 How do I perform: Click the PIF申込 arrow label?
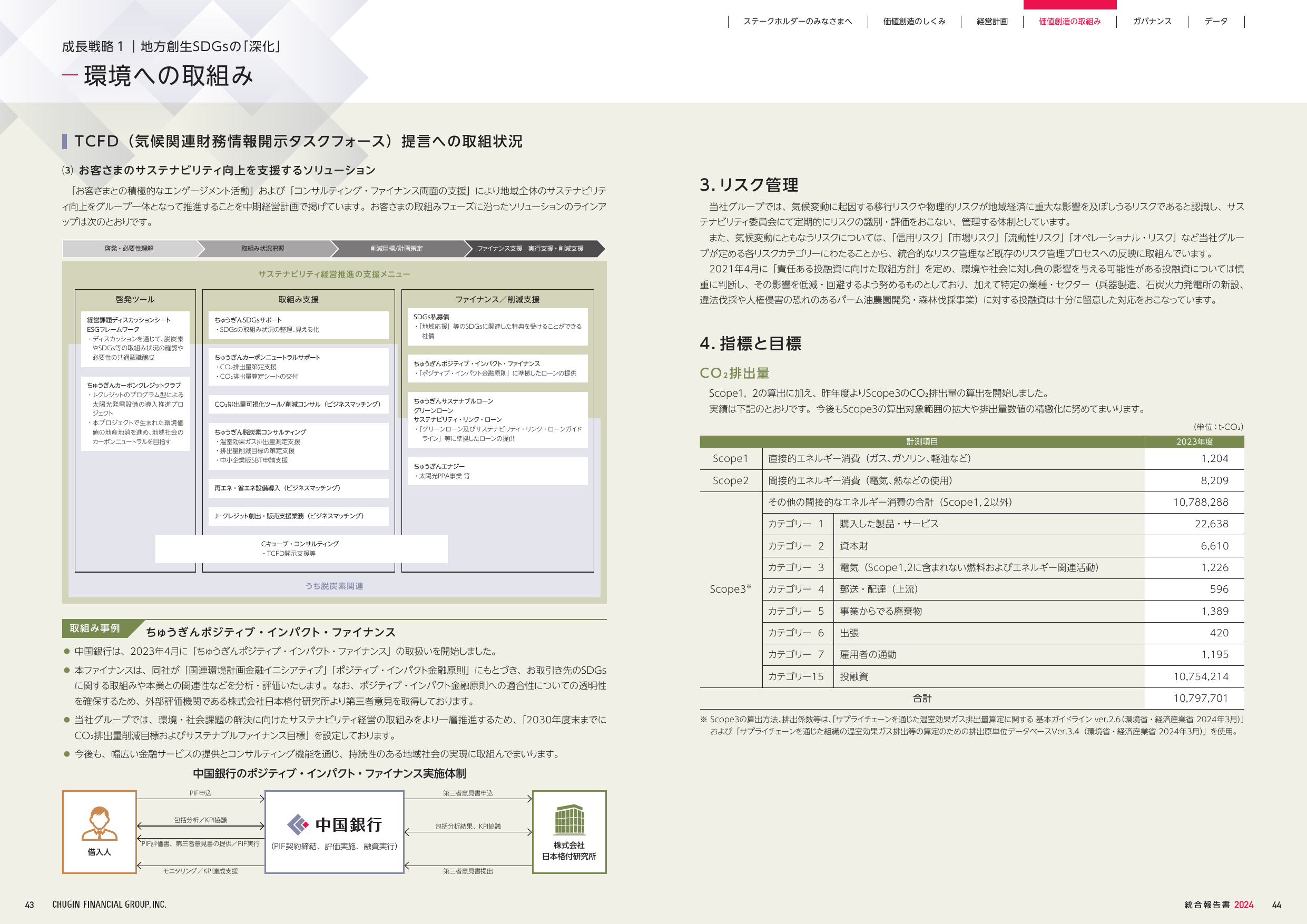[x=200, y=793]
